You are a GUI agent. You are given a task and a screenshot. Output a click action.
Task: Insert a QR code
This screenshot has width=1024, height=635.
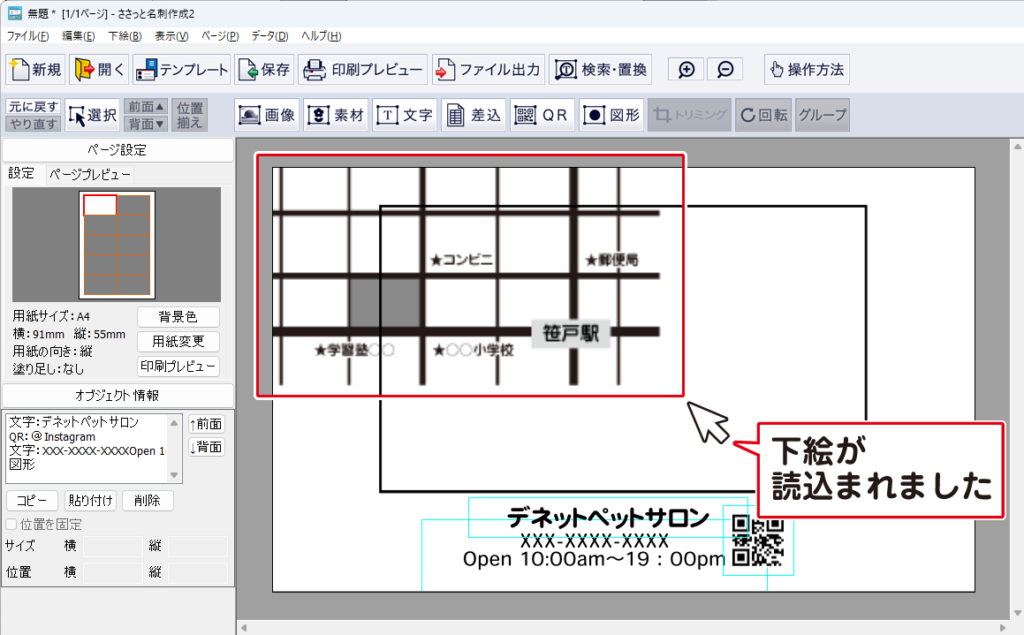tap(542, 115)
